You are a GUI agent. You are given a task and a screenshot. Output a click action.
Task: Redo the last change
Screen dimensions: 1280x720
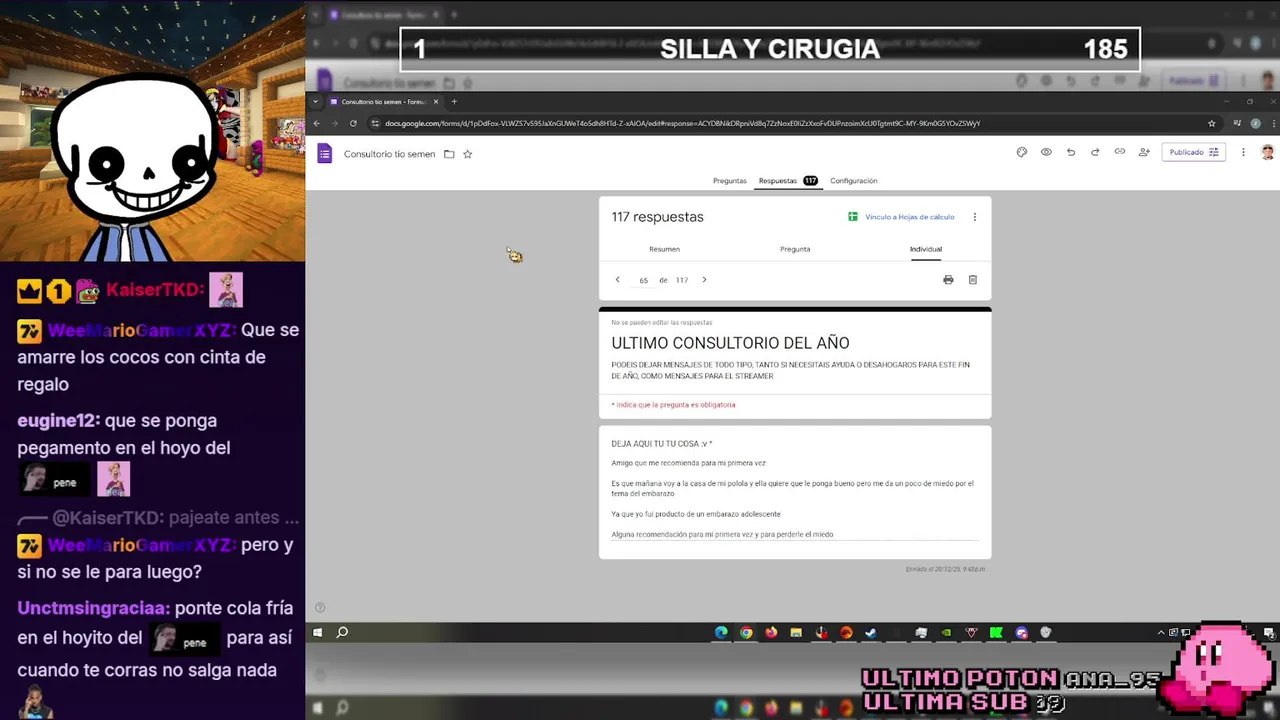1095,152
